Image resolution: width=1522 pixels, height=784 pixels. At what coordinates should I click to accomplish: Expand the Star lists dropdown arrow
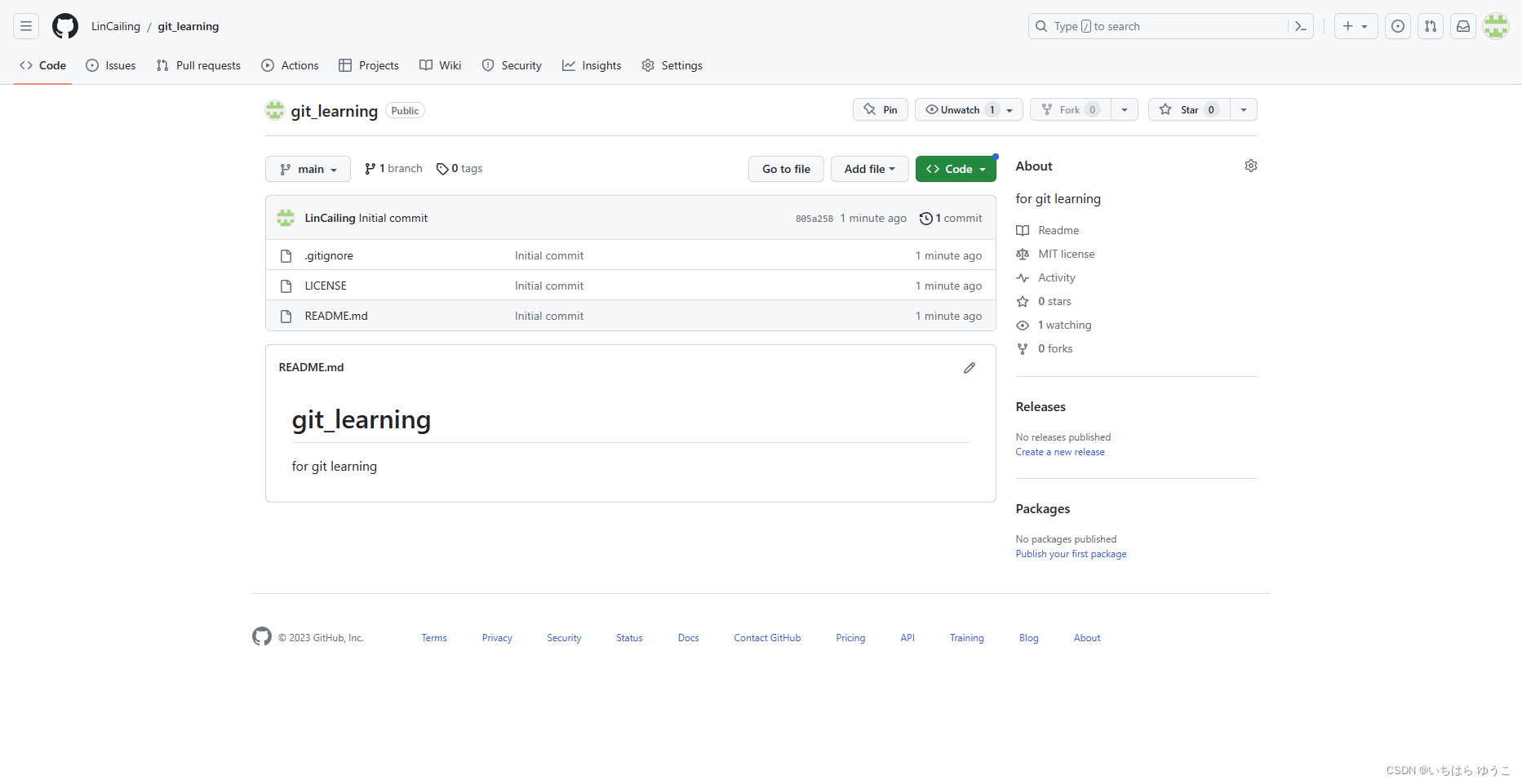click(1244, 109)
